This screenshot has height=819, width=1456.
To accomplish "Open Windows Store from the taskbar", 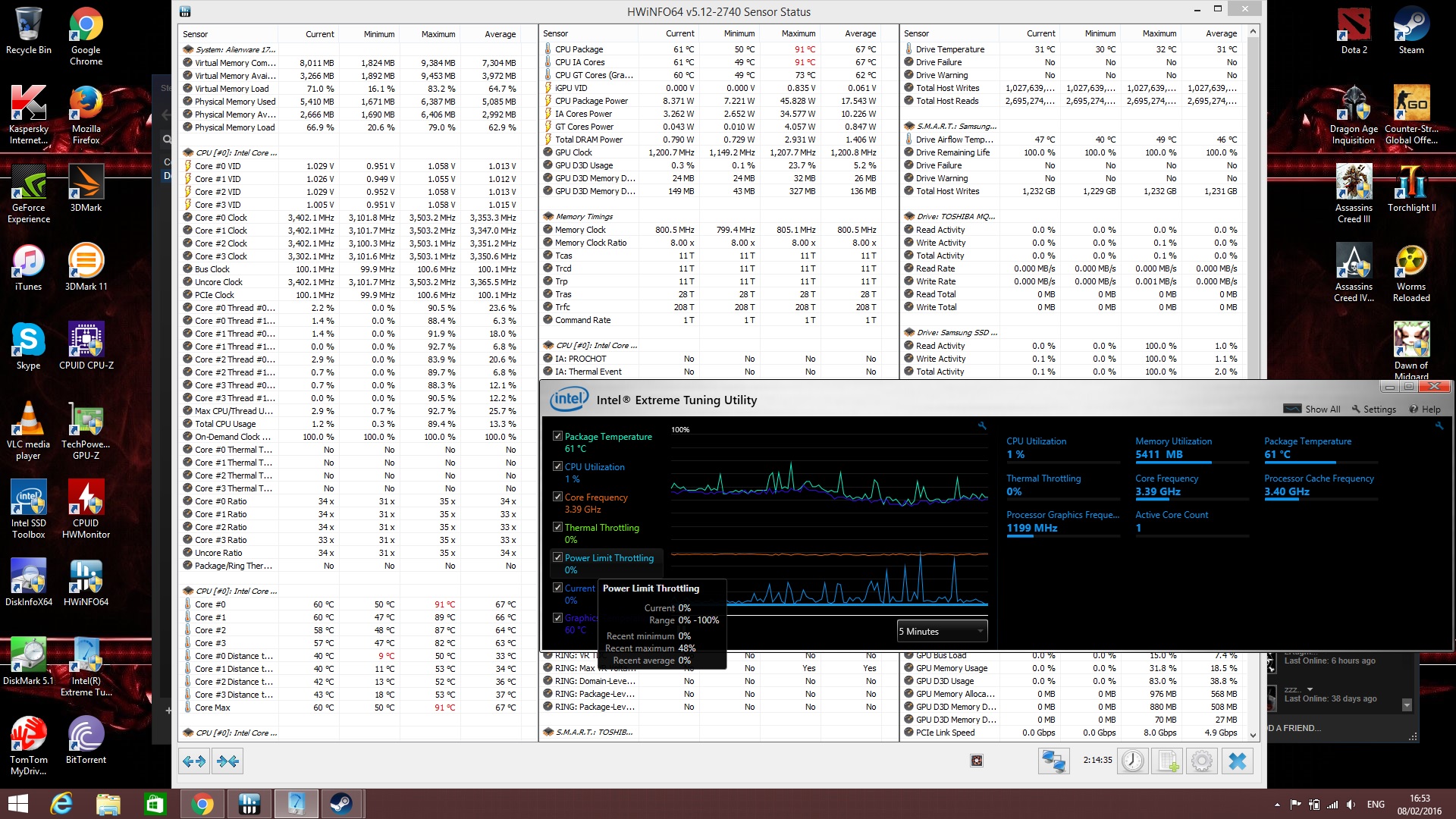I will click(155, 804).
